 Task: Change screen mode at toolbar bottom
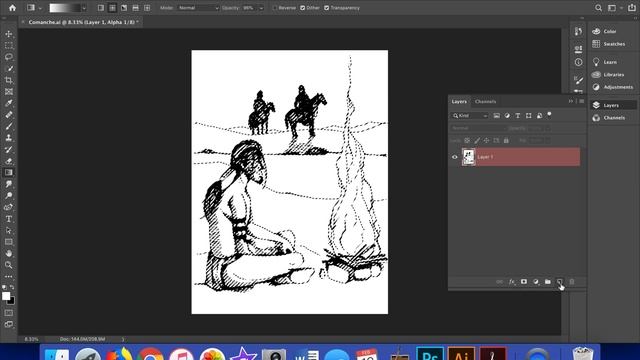[9, 324]
